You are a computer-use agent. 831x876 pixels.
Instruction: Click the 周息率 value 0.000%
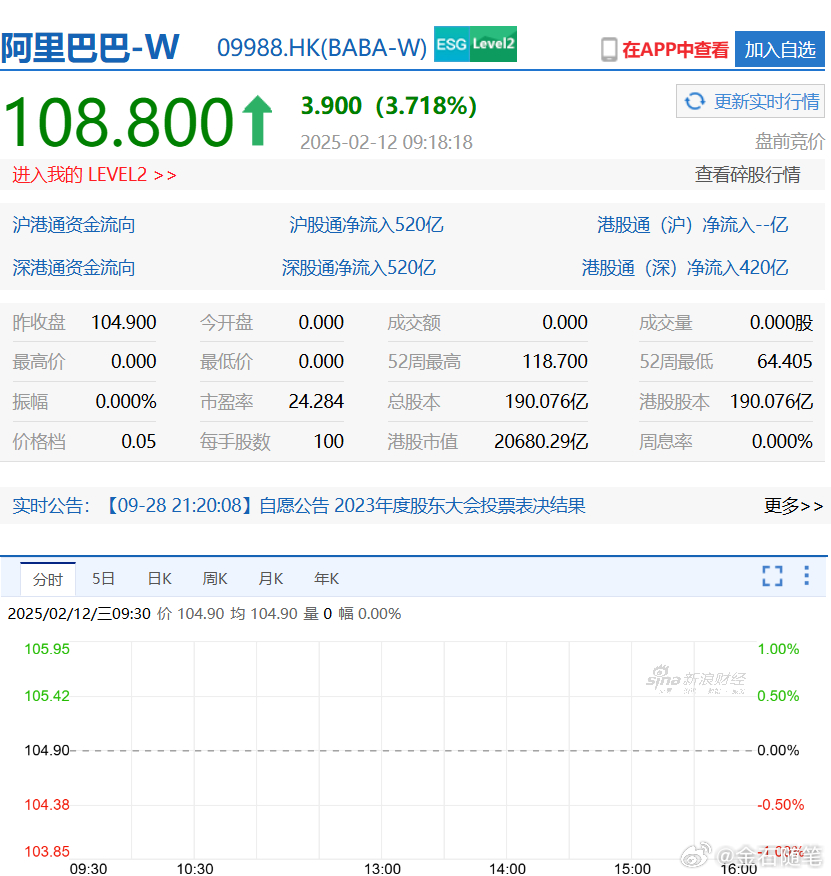(x=782, y=441)
